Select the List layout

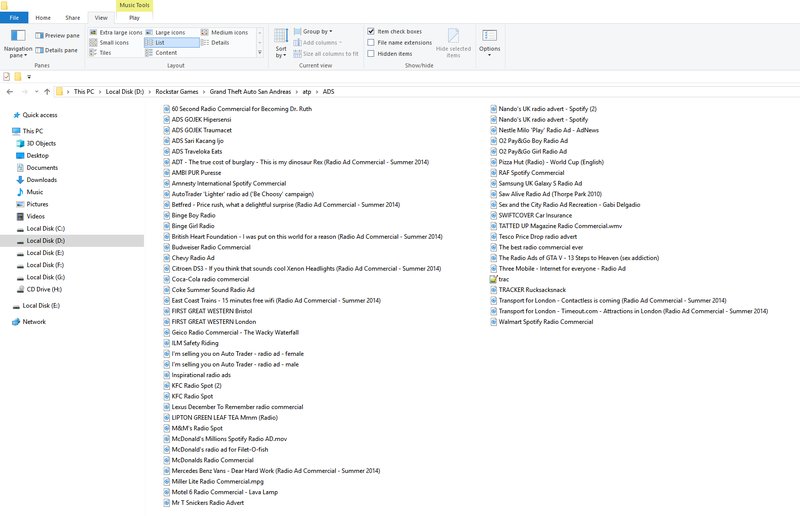pyautogui.click(x=171, y=42)
